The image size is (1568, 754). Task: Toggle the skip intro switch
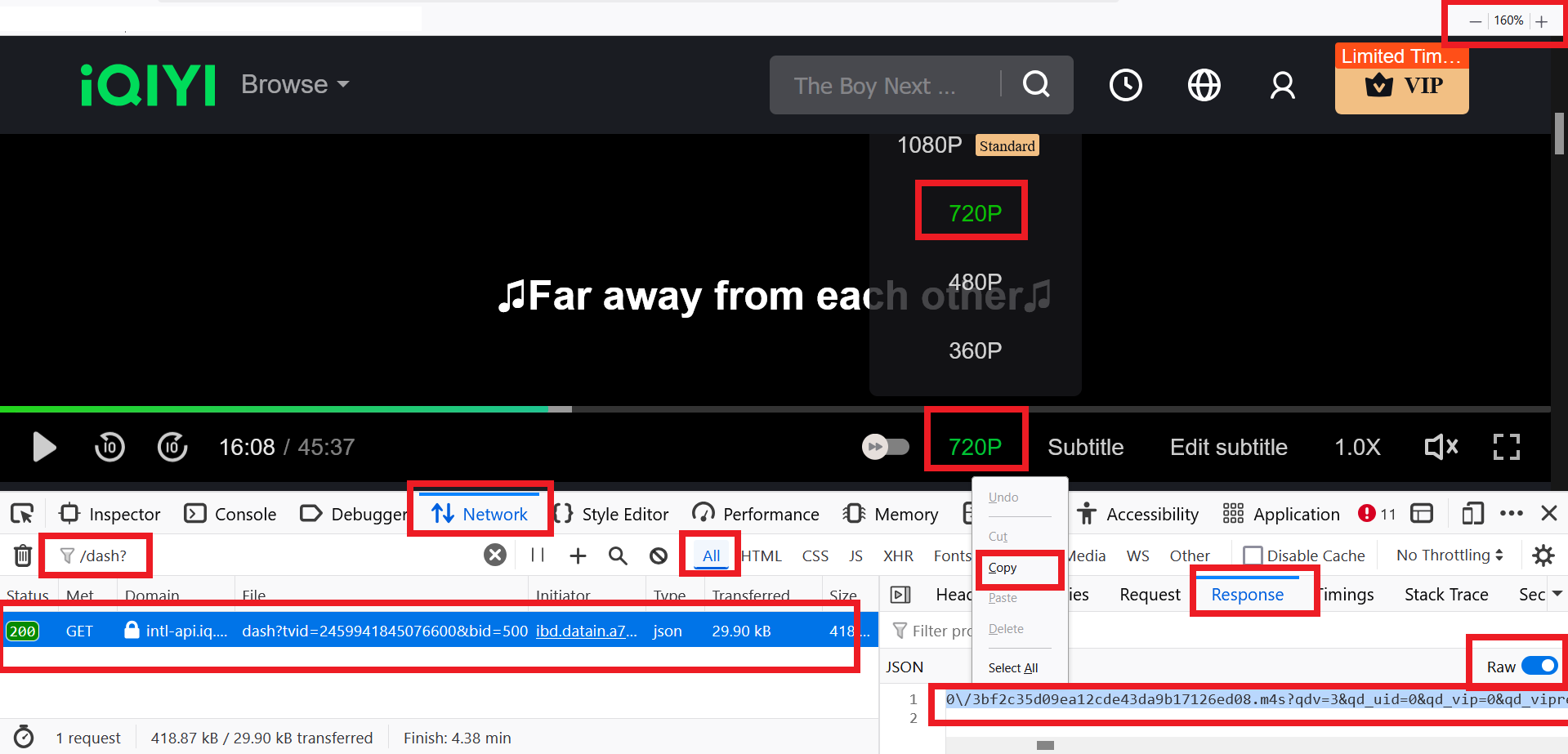(886, 447)
